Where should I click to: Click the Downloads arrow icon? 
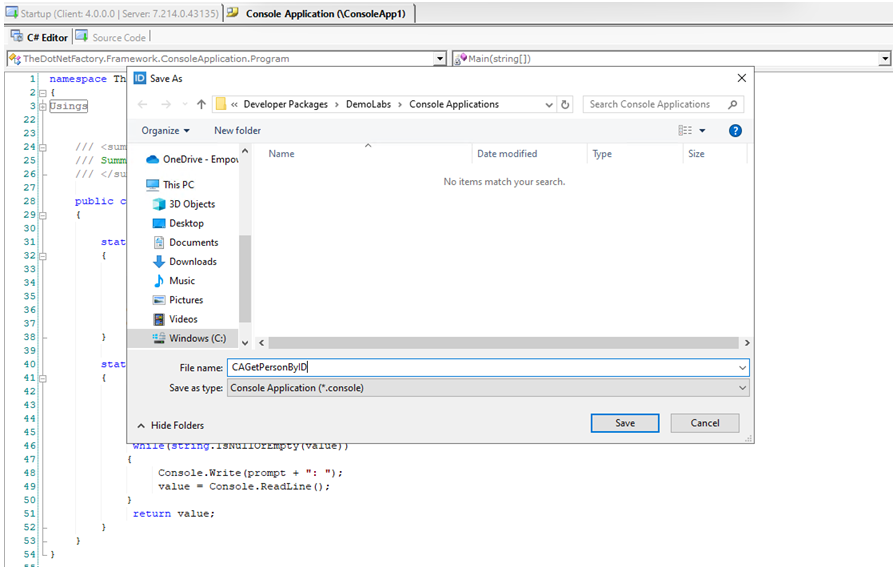[159, 261]
